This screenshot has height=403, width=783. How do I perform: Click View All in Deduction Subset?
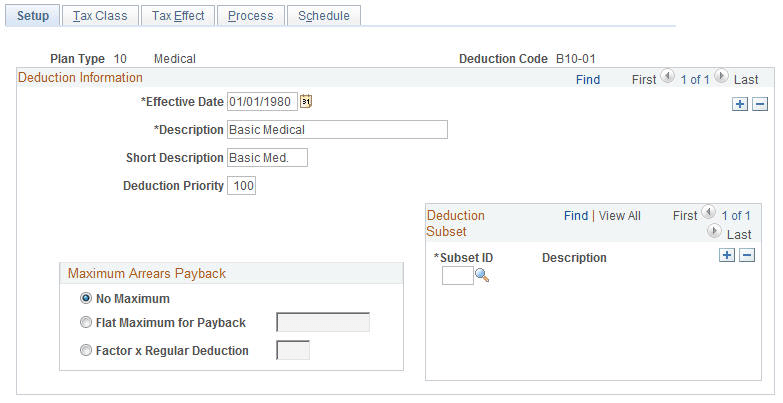point(619,215)
